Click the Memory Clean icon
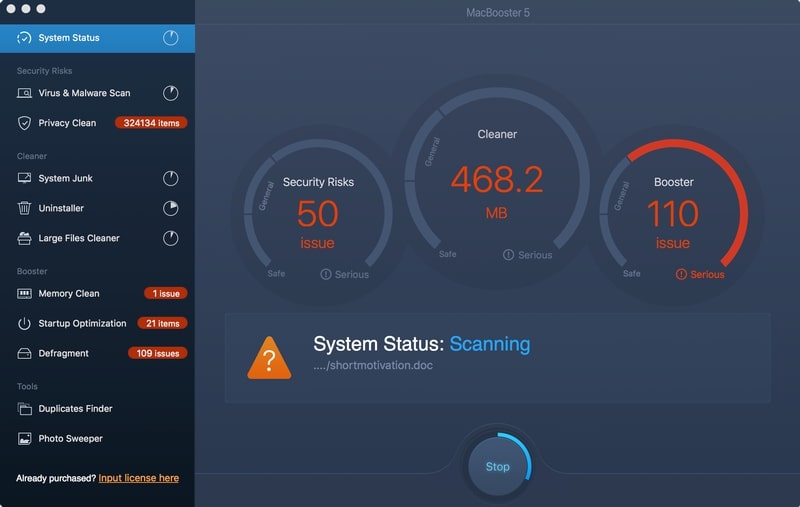This screenshot has width=800, height=507. [24, 294]
